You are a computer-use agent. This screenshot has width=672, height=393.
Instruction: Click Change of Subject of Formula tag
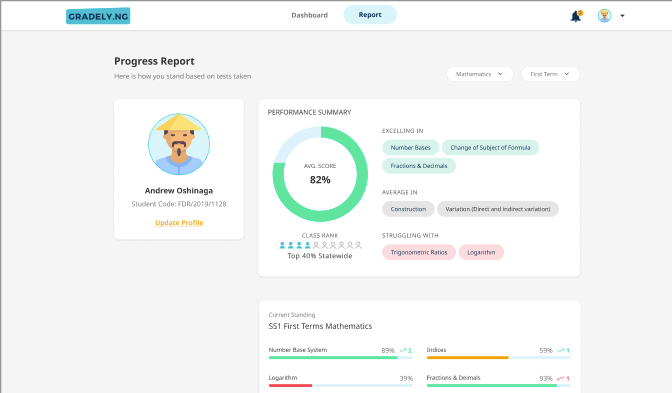pos(490,147)
